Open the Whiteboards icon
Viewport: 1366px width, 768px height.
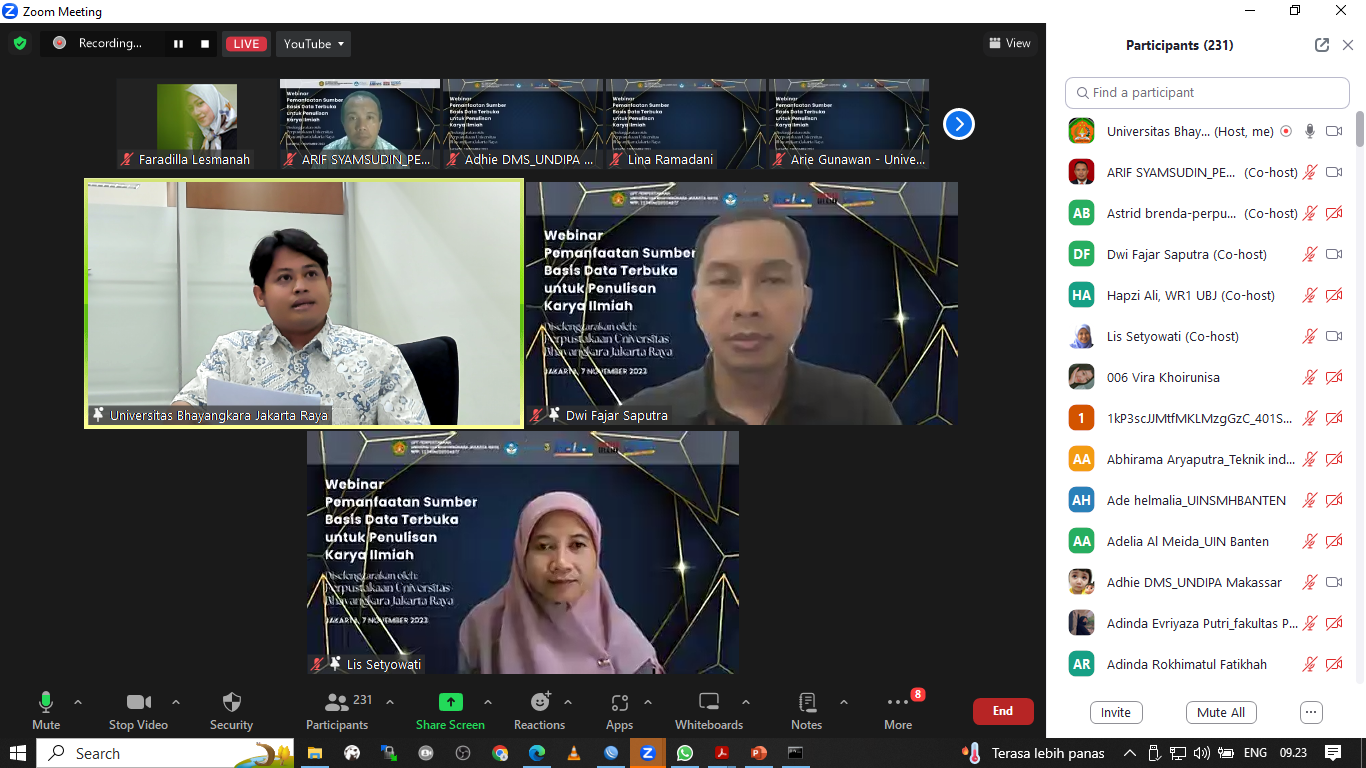pos(708,702)
